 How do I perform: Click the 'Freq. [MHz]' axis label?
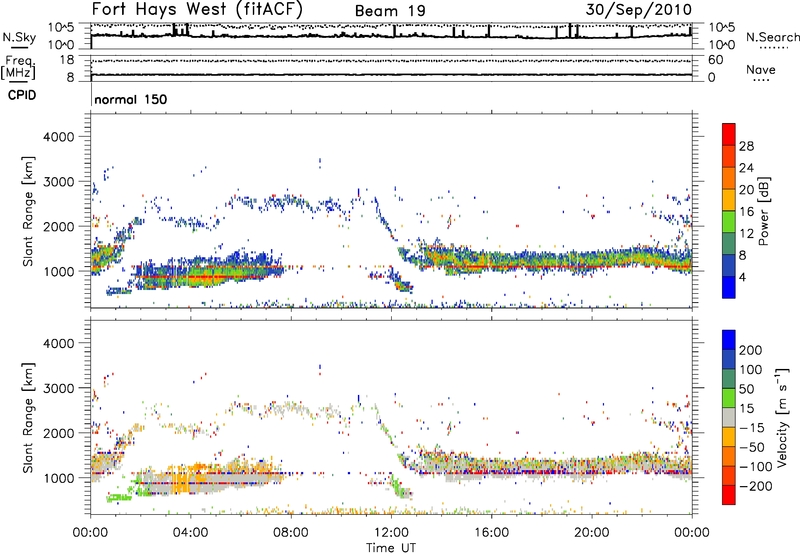[x=18, y=68]
